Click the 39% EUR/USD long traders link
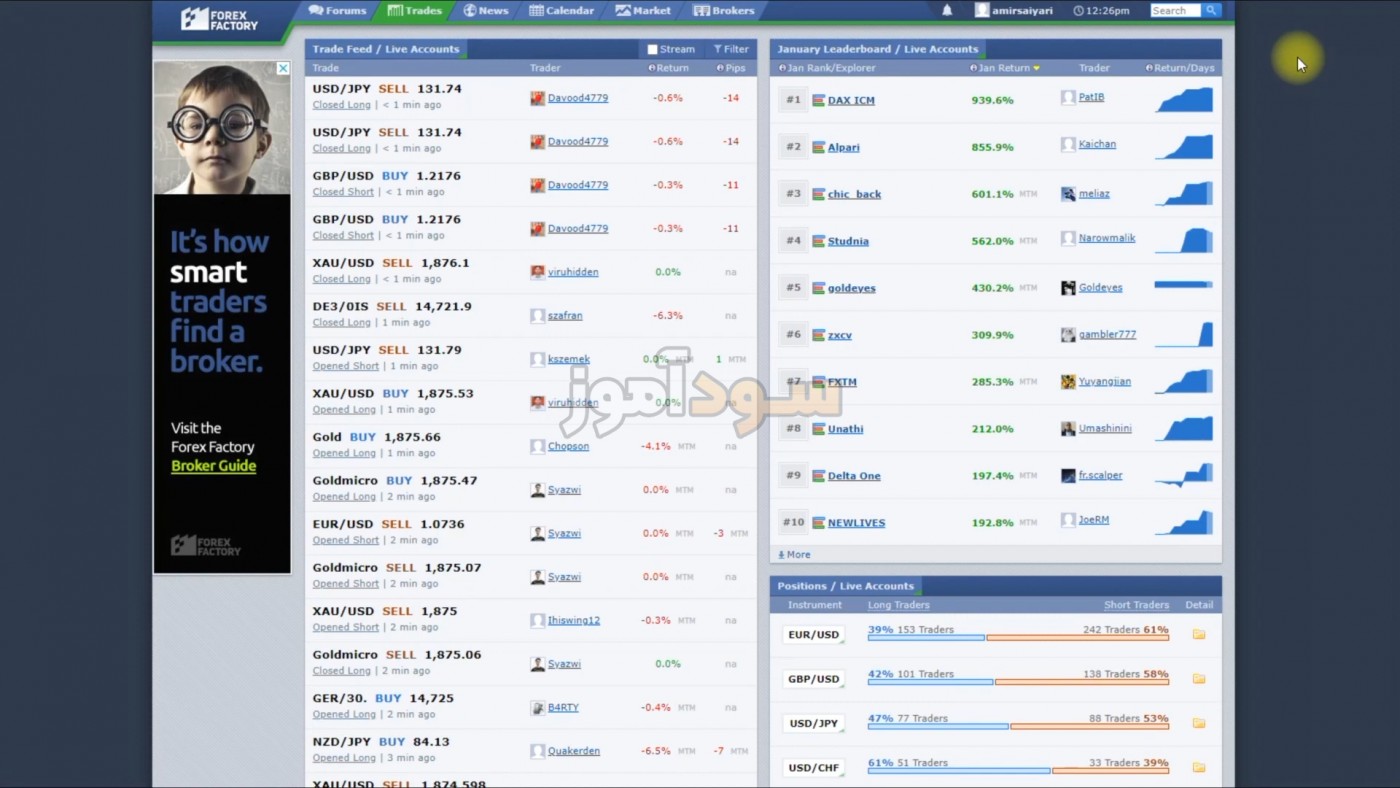 point(880,630)
